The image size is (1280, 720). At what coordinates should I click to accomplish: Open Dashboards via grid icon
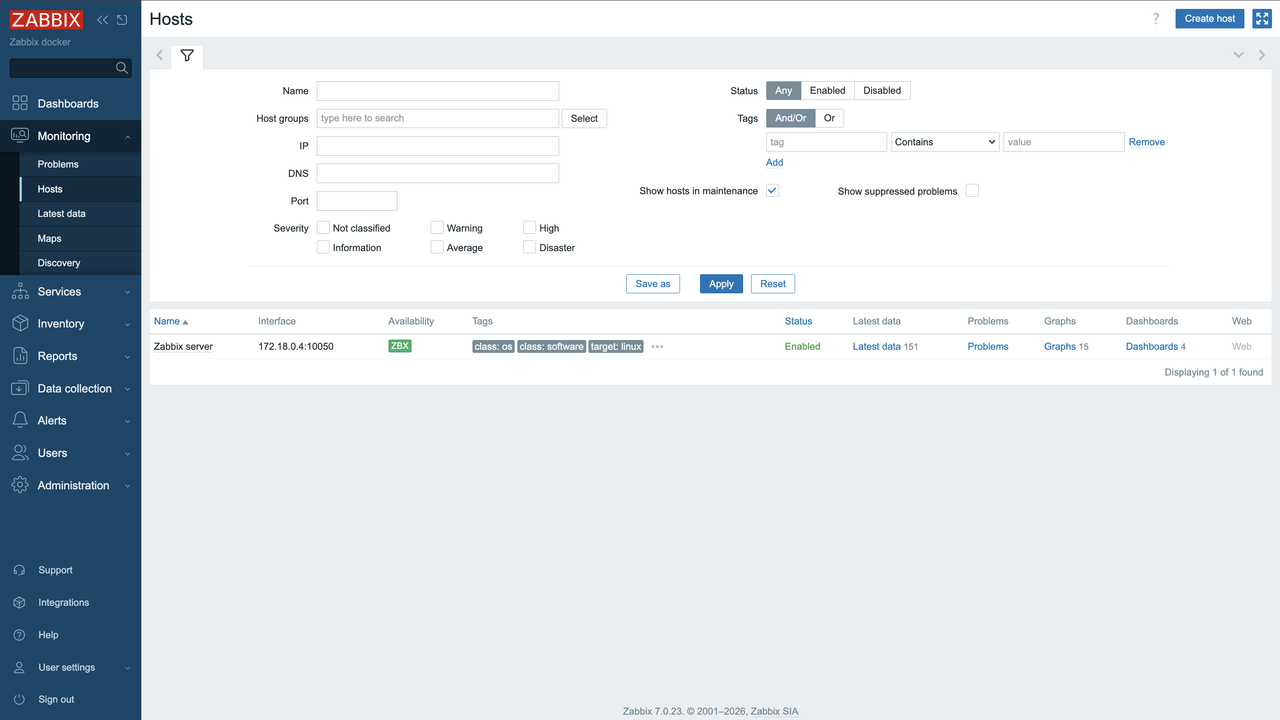(x=21, y=103)
